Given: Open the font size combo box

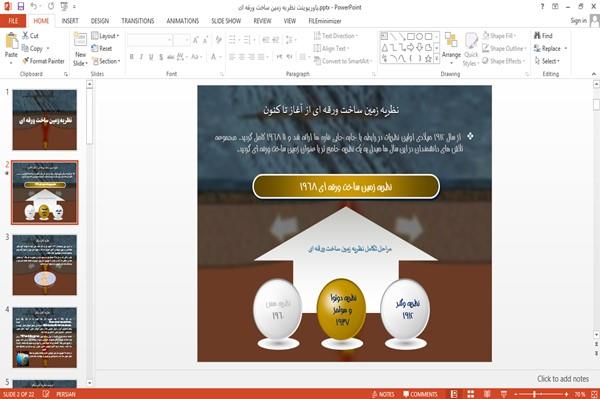Looking at the screenshot, I should pyautogui.click(x=181, y=40).
